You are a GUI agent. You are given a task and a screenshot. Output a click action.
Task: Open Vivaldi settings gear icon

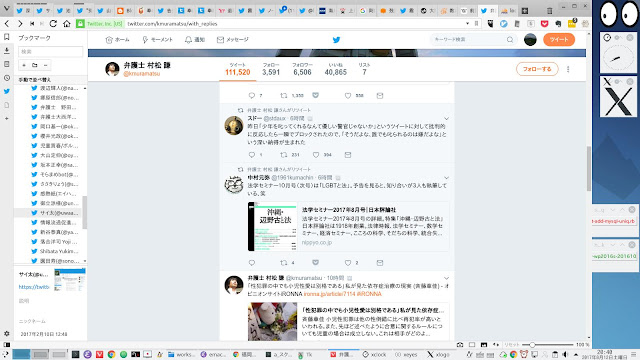click(7, 333)
